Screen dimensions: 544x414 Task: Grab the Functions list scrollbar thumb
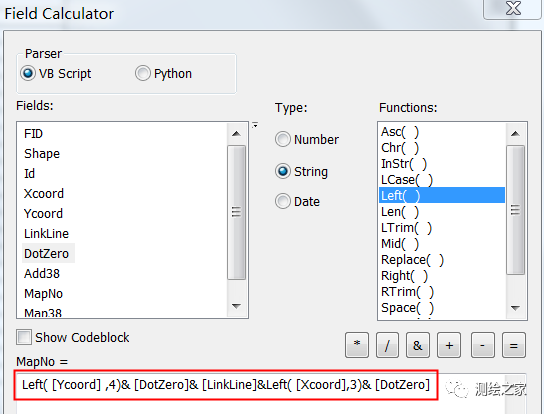(x=515, y=210)
